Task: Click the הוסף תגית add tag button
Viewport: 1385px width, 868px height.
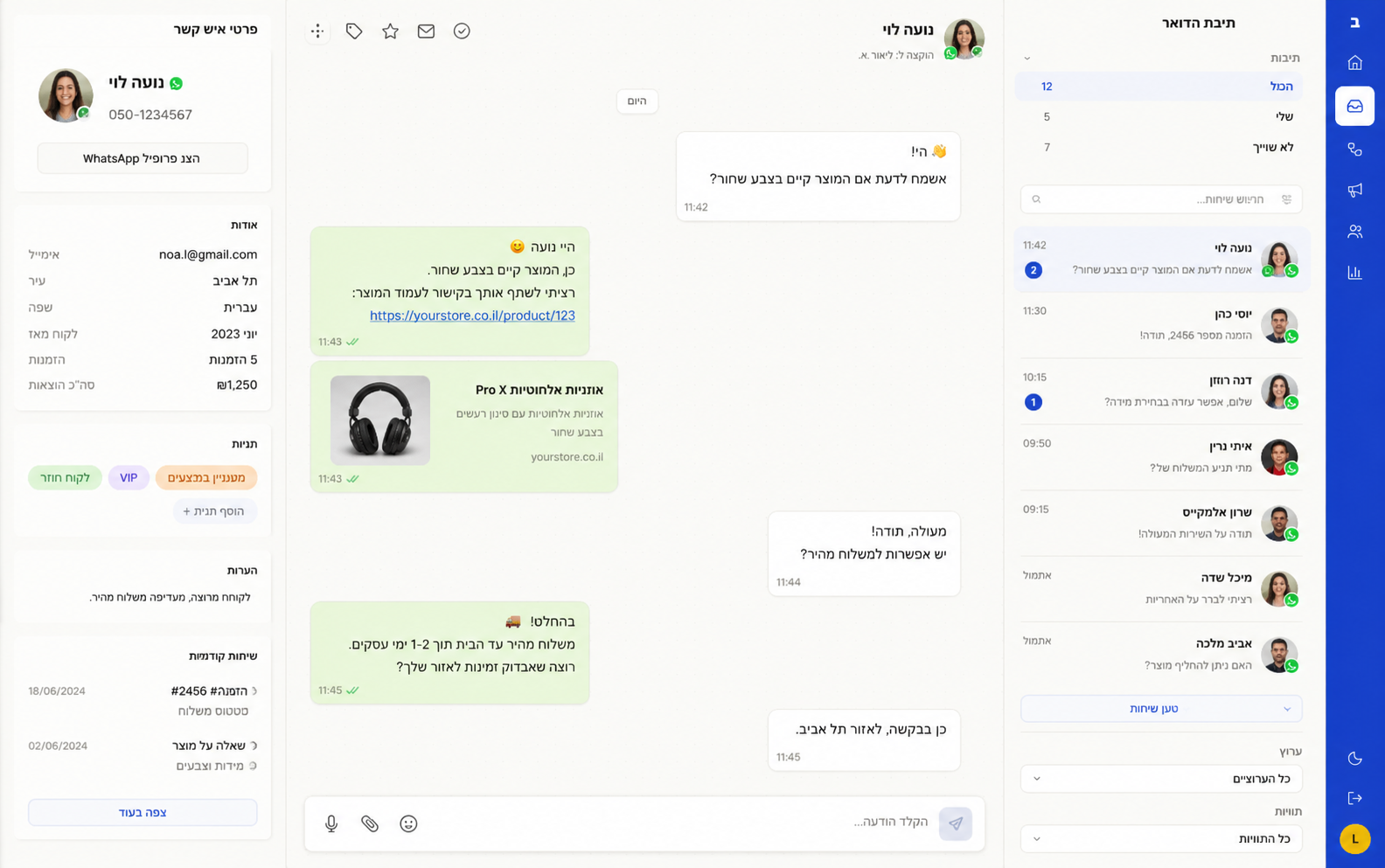Action: [214, 511]
